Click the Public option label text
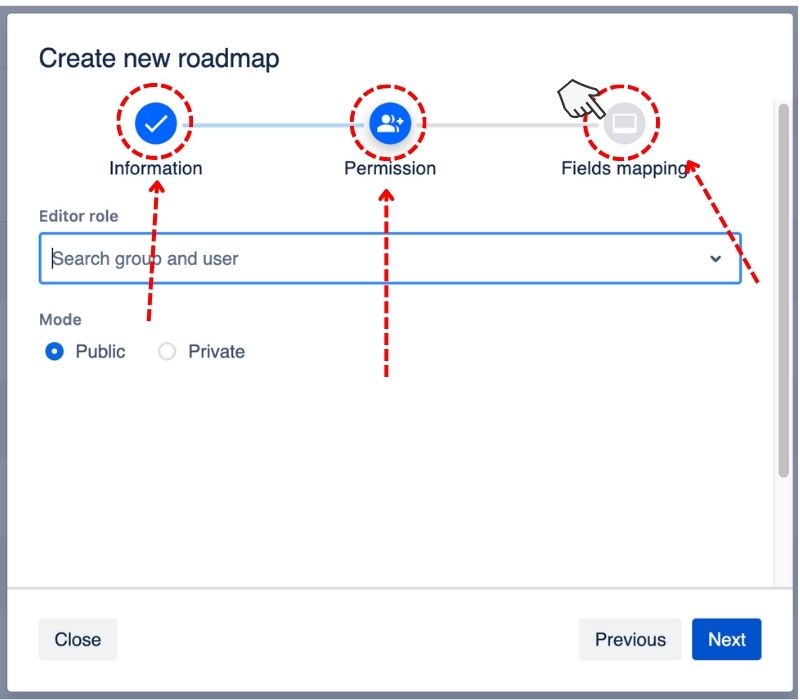The width and height of the screenshot is (800, 700). 100,351
